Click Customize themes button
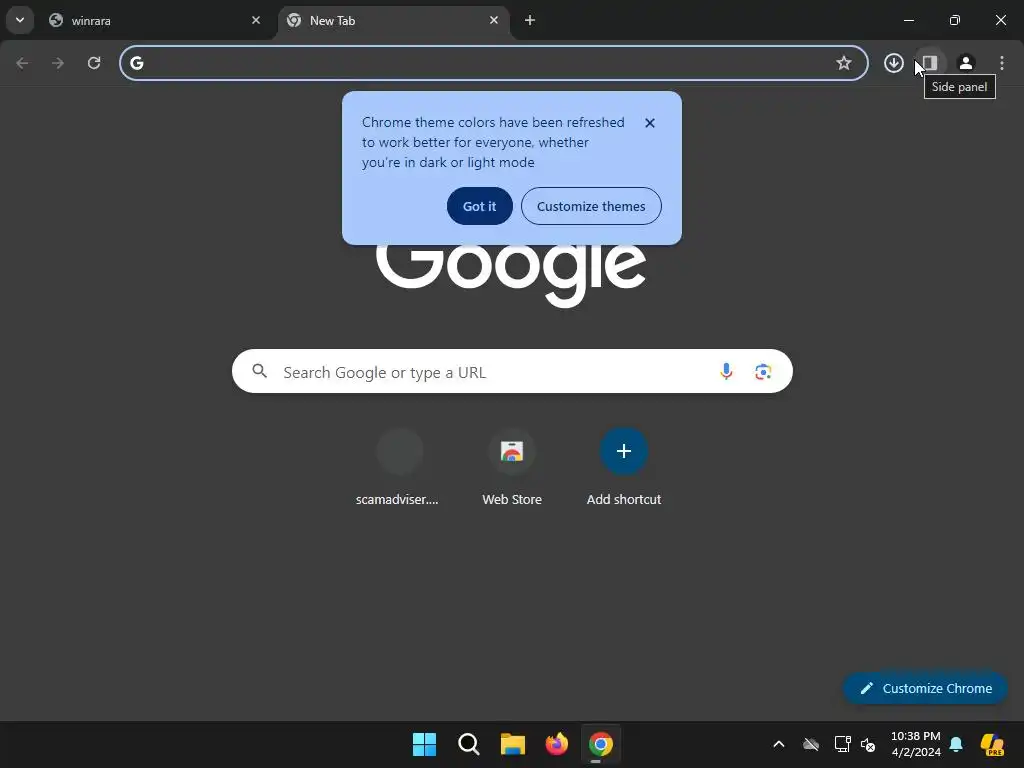Image resolution: width=1024 pixels, height=768 pixels. coord(591,206)
